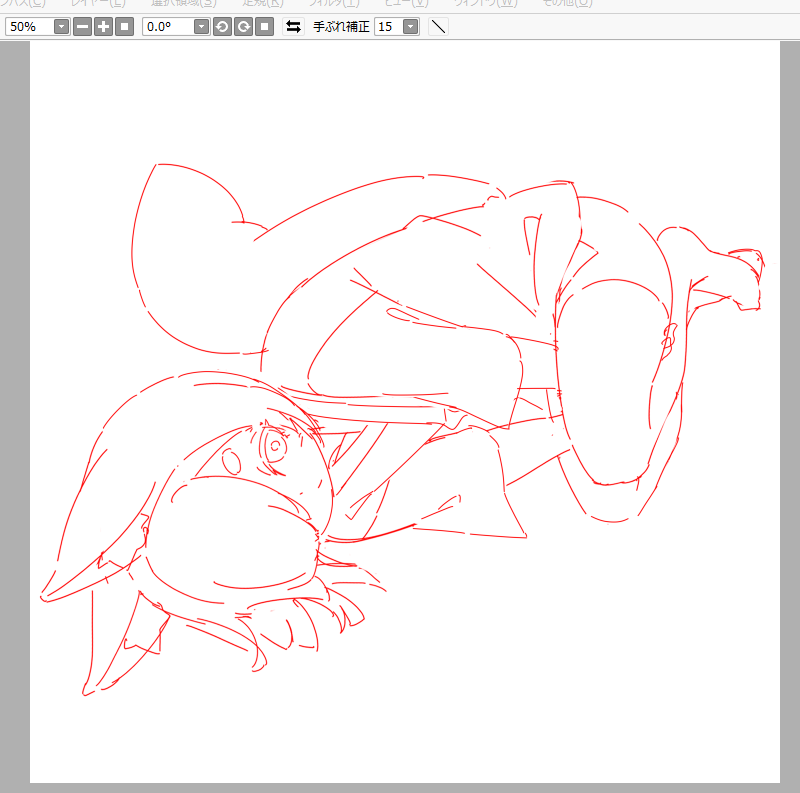This screenshot has width=800, height=793.
Task: Open the 0.0° rotation angle dropdown arrow
Action: click(202, 27)
